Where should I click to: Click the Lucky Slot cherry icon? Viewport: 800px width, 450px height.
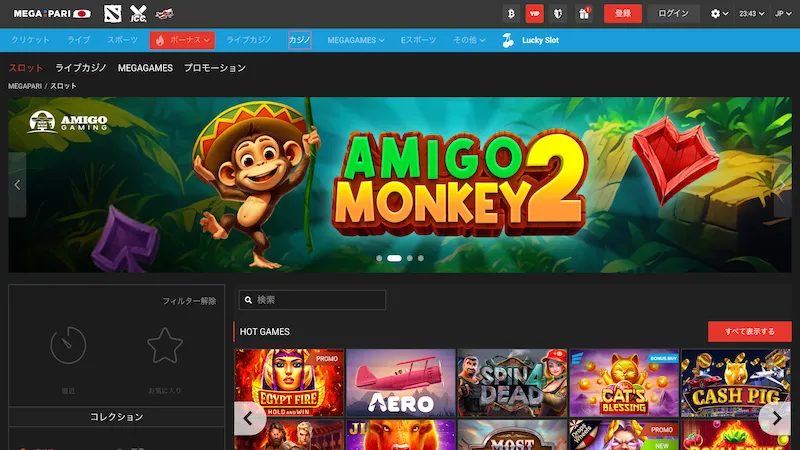point(508,40)
